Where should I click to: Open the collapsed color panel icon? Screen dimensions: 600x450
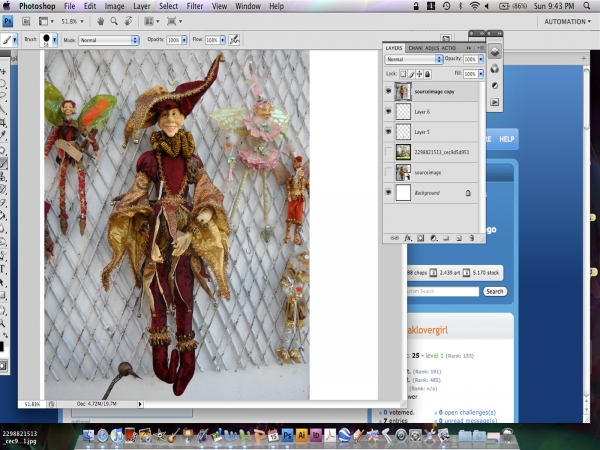(x=494, y=68)
